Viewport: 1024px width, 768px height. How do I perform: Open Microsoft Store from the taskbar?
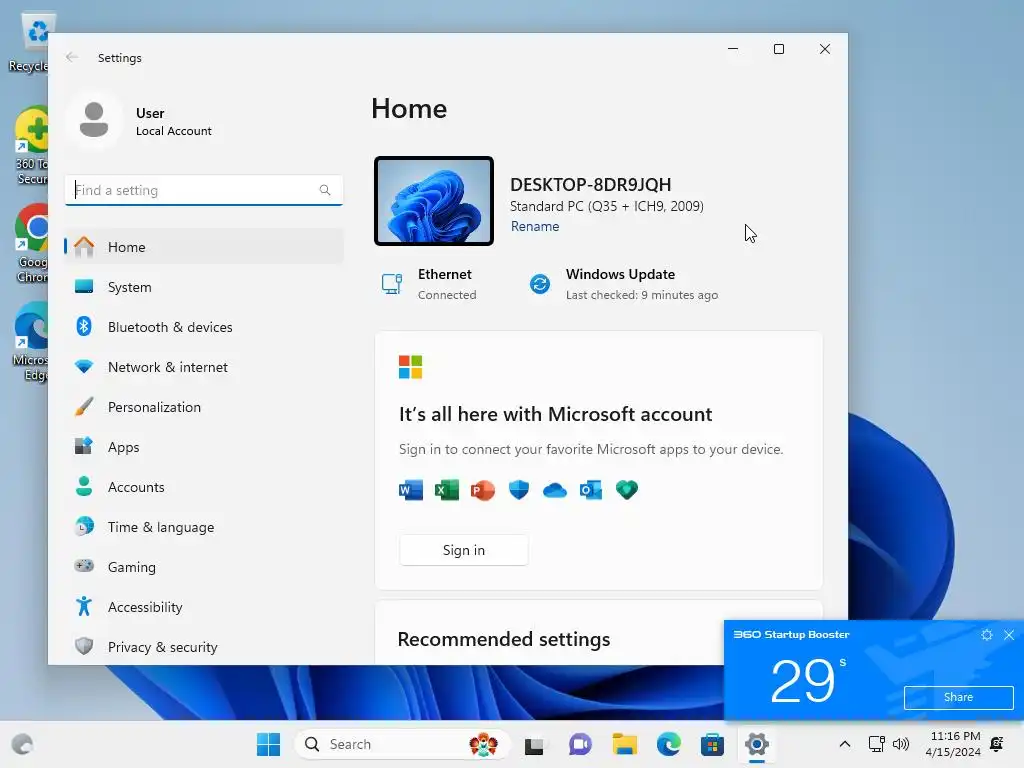[x=712, y=744]
